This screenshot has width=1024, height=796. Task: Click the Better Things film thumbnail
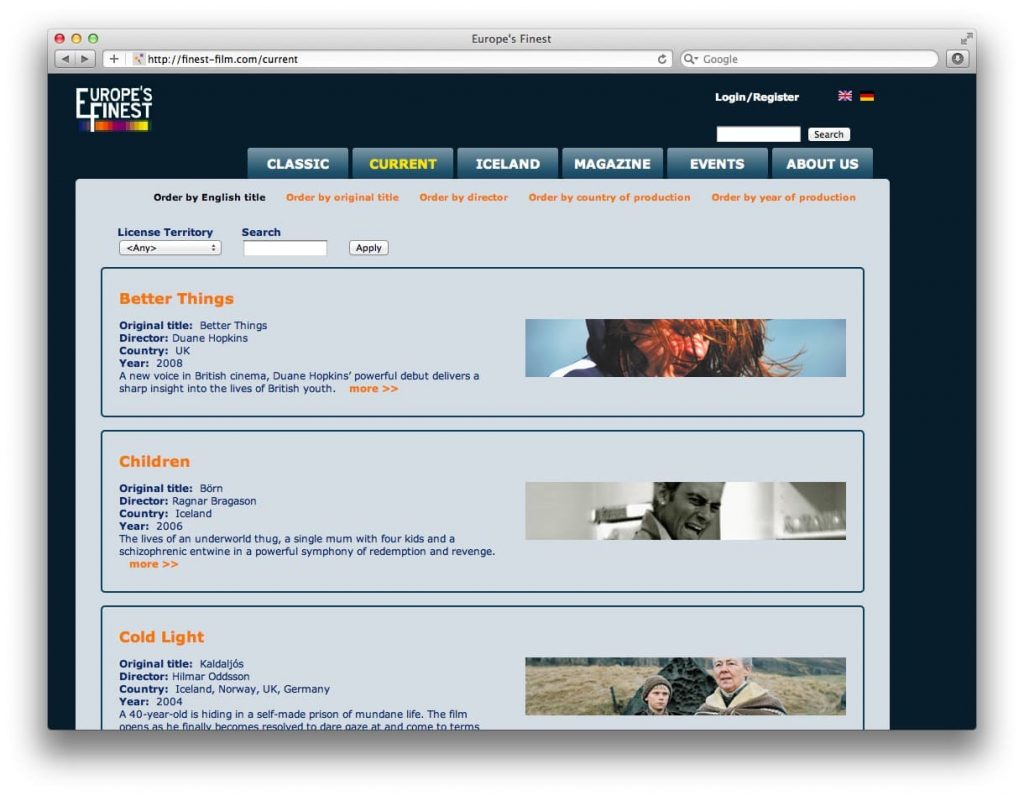pos(685,348)
